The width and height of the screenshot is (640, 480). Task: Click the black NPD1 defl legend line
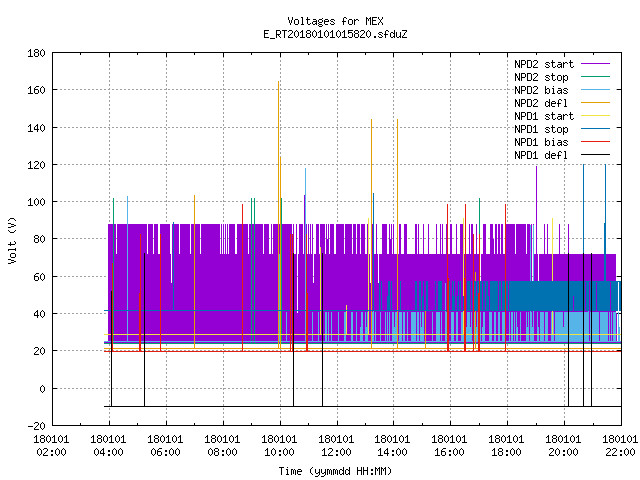click(595, 155)
